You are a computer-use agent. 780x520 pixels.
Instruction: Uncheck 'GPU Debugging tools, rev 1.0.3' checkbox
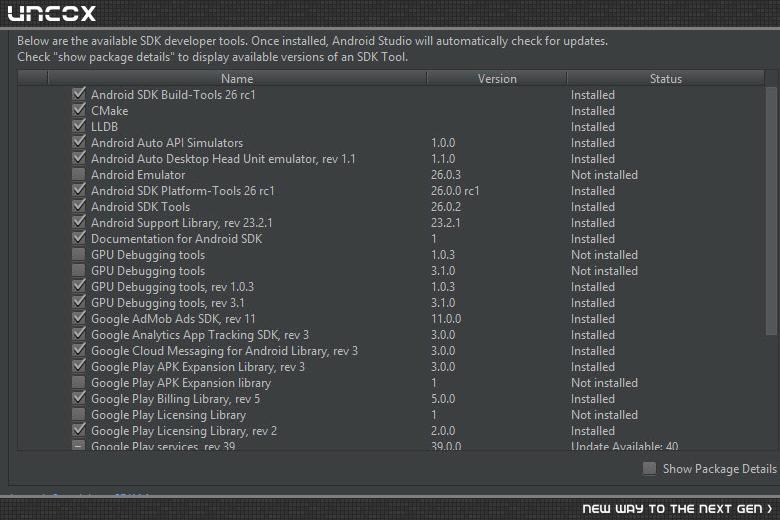[x=79, y=286]
